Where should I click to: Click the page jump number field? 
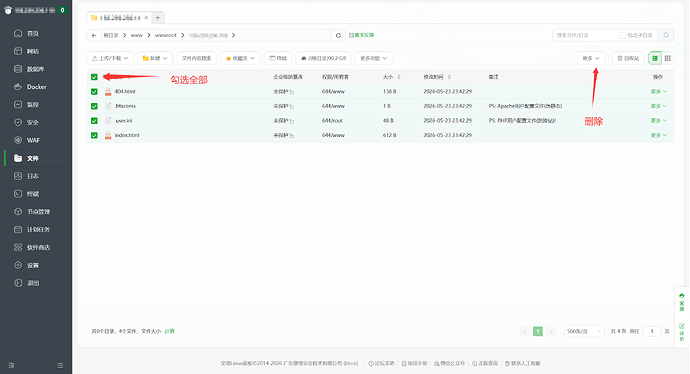[652, 331]
